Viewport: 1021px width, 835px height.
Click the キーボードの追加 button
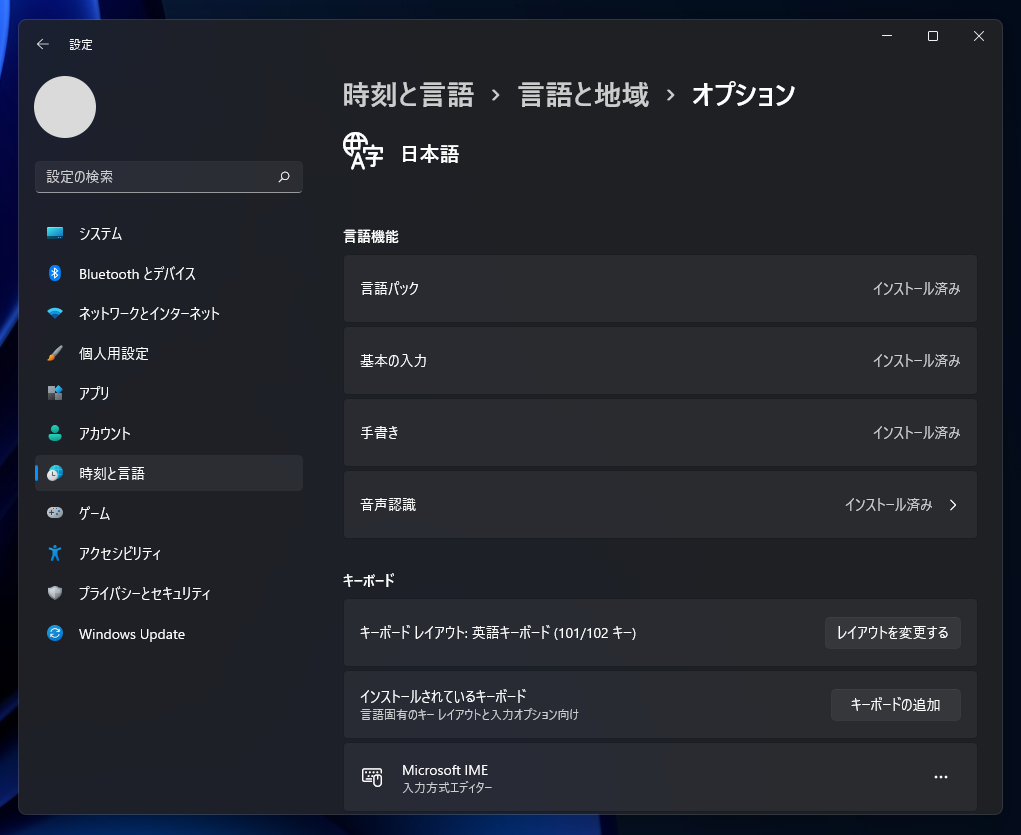pos(895,705)
